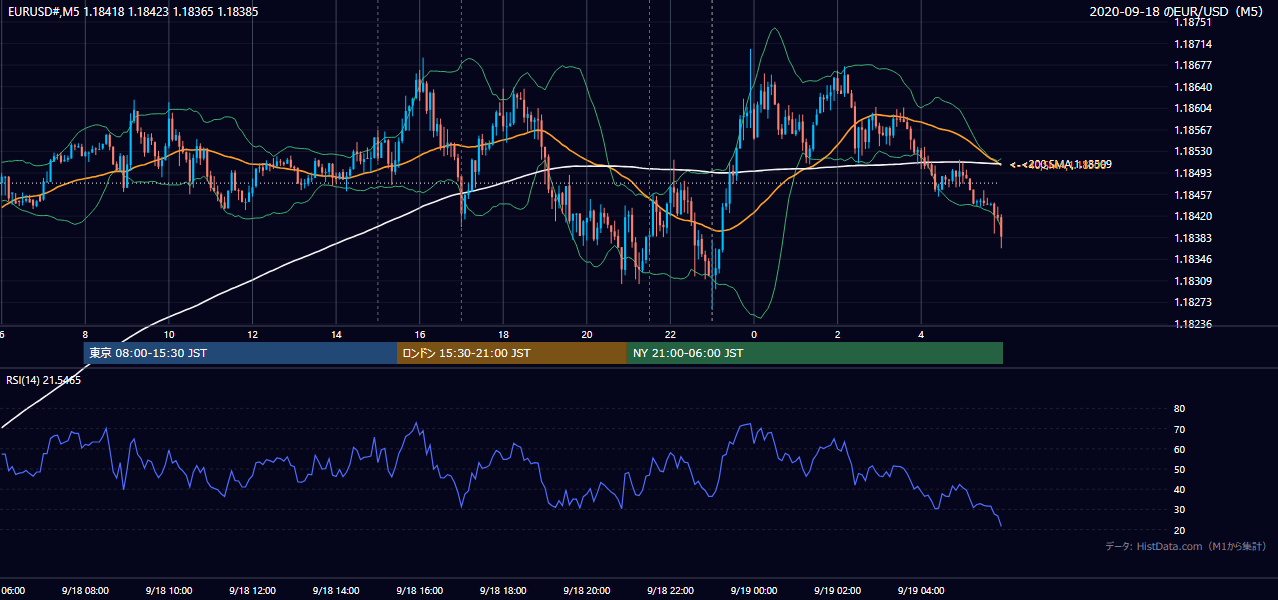Click price axis label 1.18714
Screen dimensions: 1278x600
pos(1193,44)
